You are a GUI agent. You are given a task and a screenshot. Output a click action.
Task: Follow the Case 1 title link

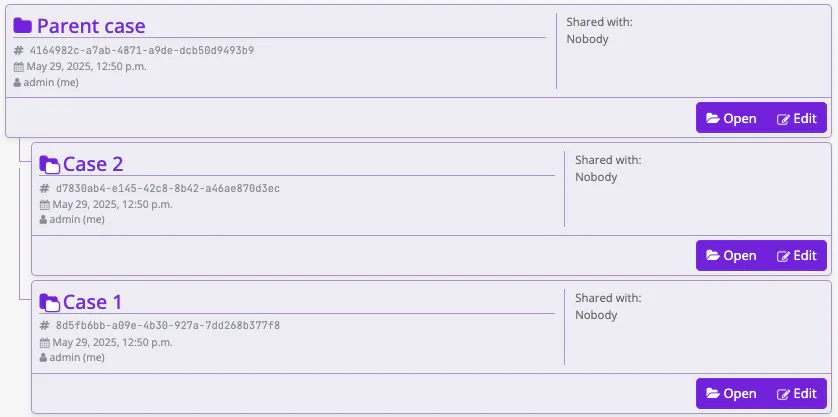pos(92,302)
